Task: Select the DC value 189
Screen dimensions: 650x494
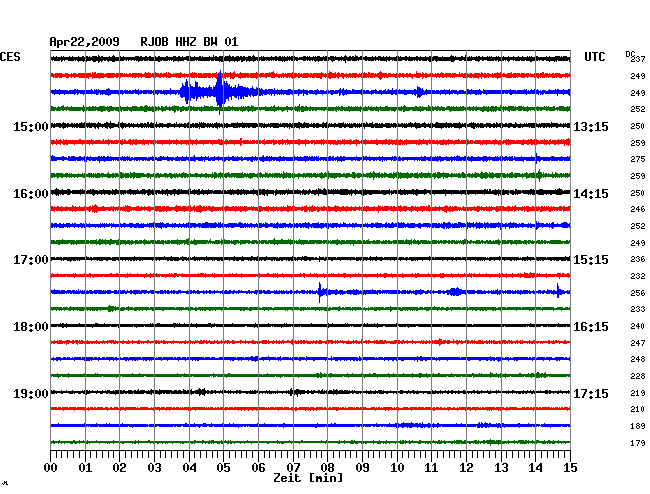Action: click(638, 426)
